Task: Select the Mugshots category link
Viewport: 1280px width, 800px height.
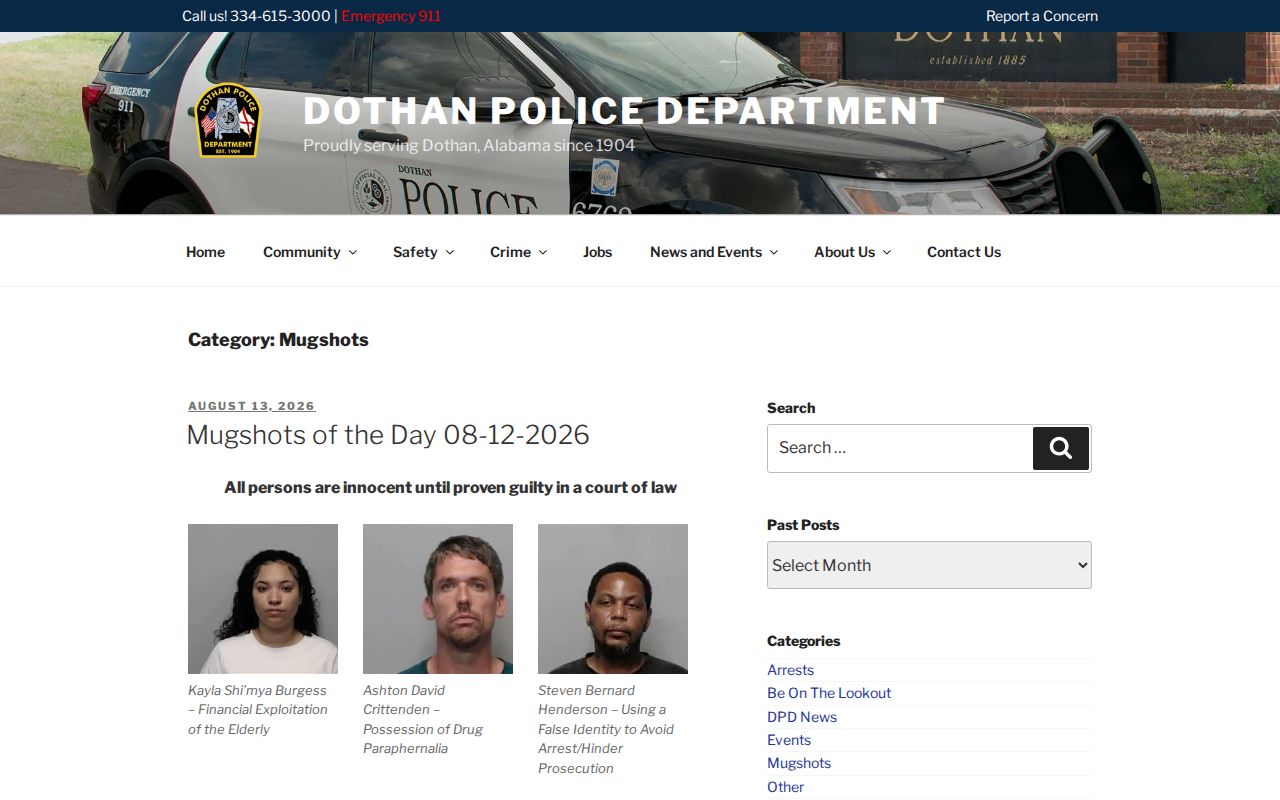Action: (799, 763)
